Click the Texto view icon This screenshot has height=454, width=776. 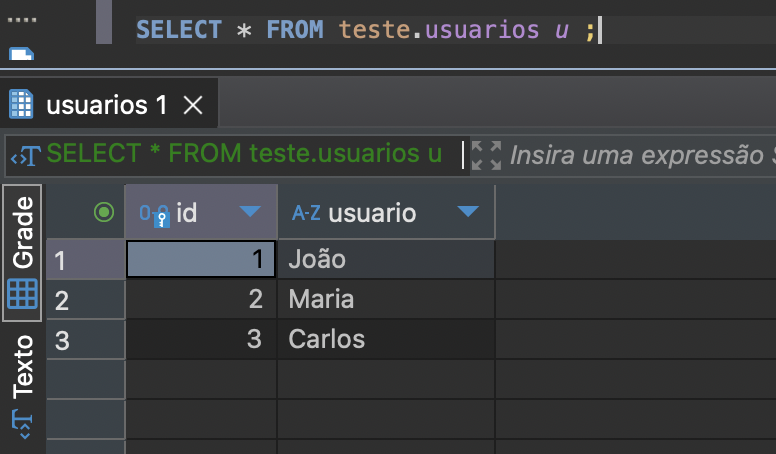click(x=22, y=424)
